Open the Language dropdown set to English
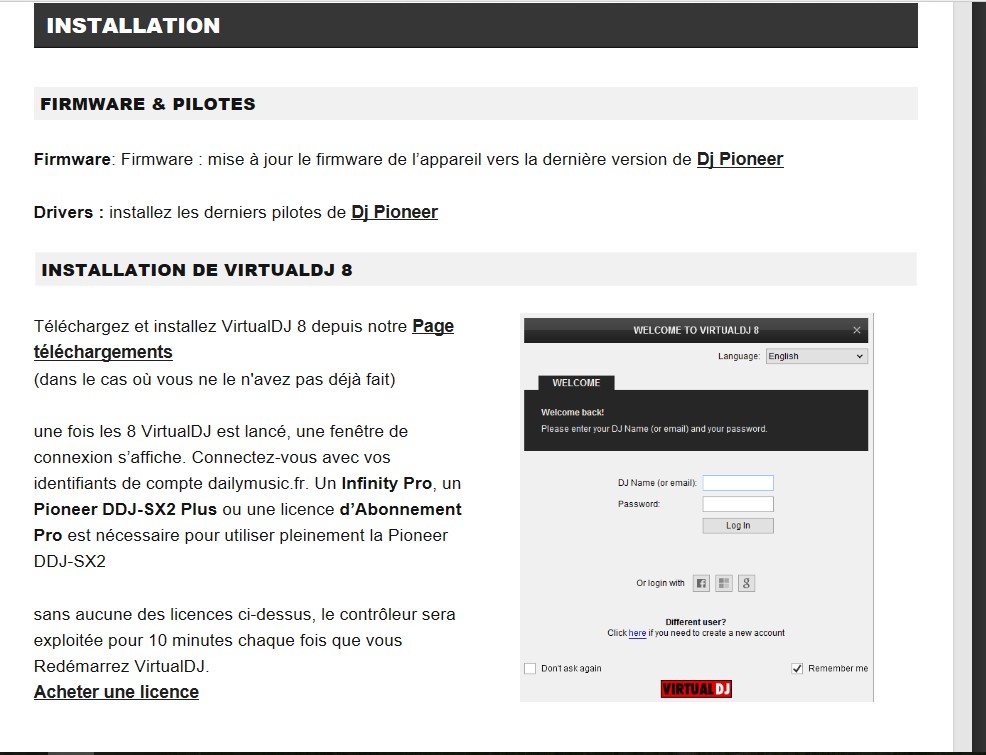 coord(816,356)
